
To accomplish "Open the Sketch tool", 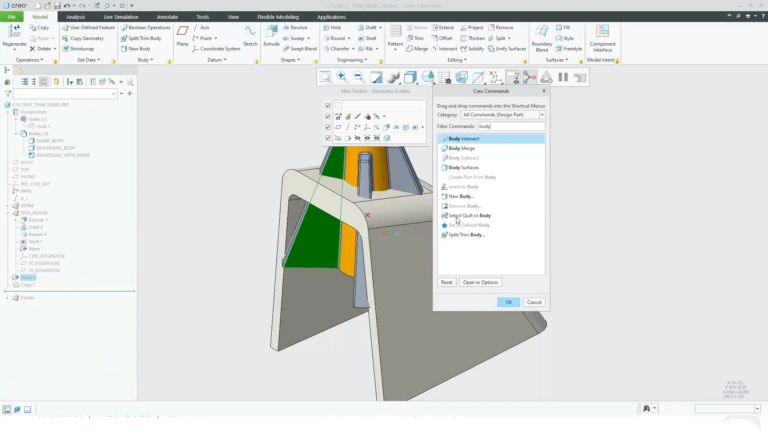I will tap(250, 36).
